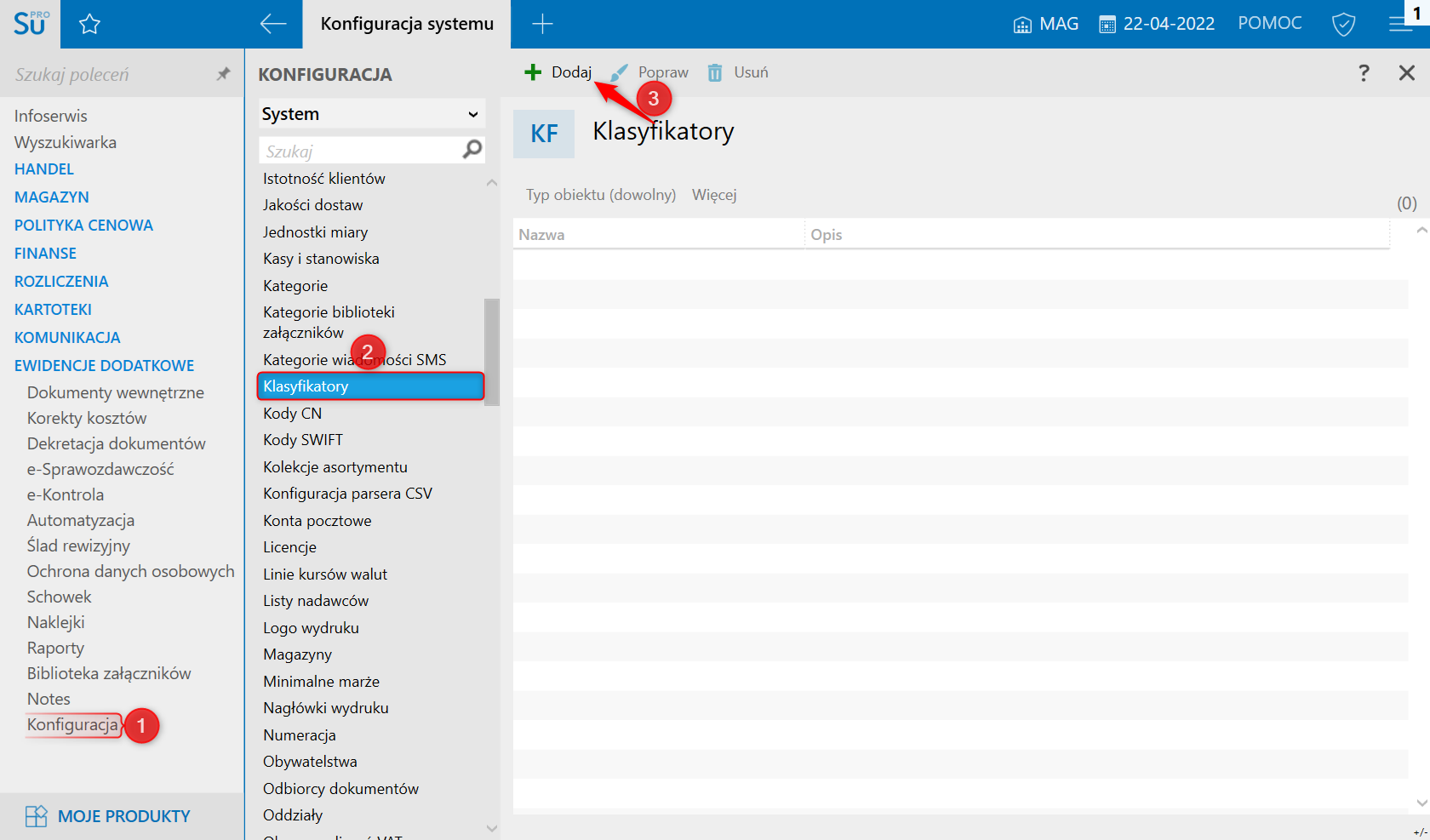Click the calendar date 22-04-2022
The width and height of the screenshot is (1430, 840).
coord(1157,24)
